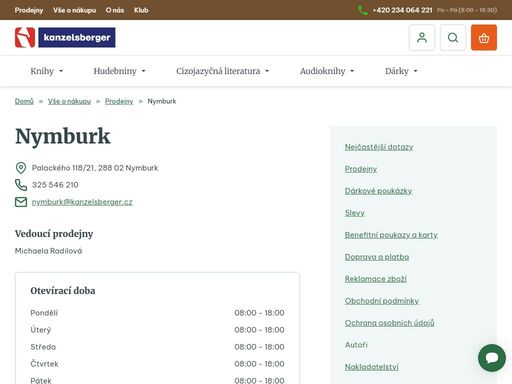Click Michaela Radilová name

[x=48, y=251]
